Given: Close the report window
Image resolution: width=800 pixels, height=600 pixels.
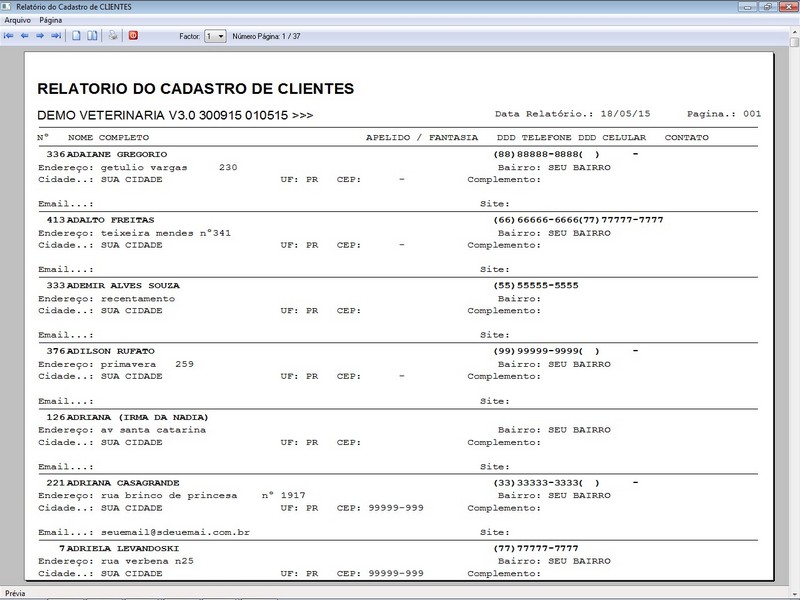Looking at the screenshot, I should coord(788,7).
